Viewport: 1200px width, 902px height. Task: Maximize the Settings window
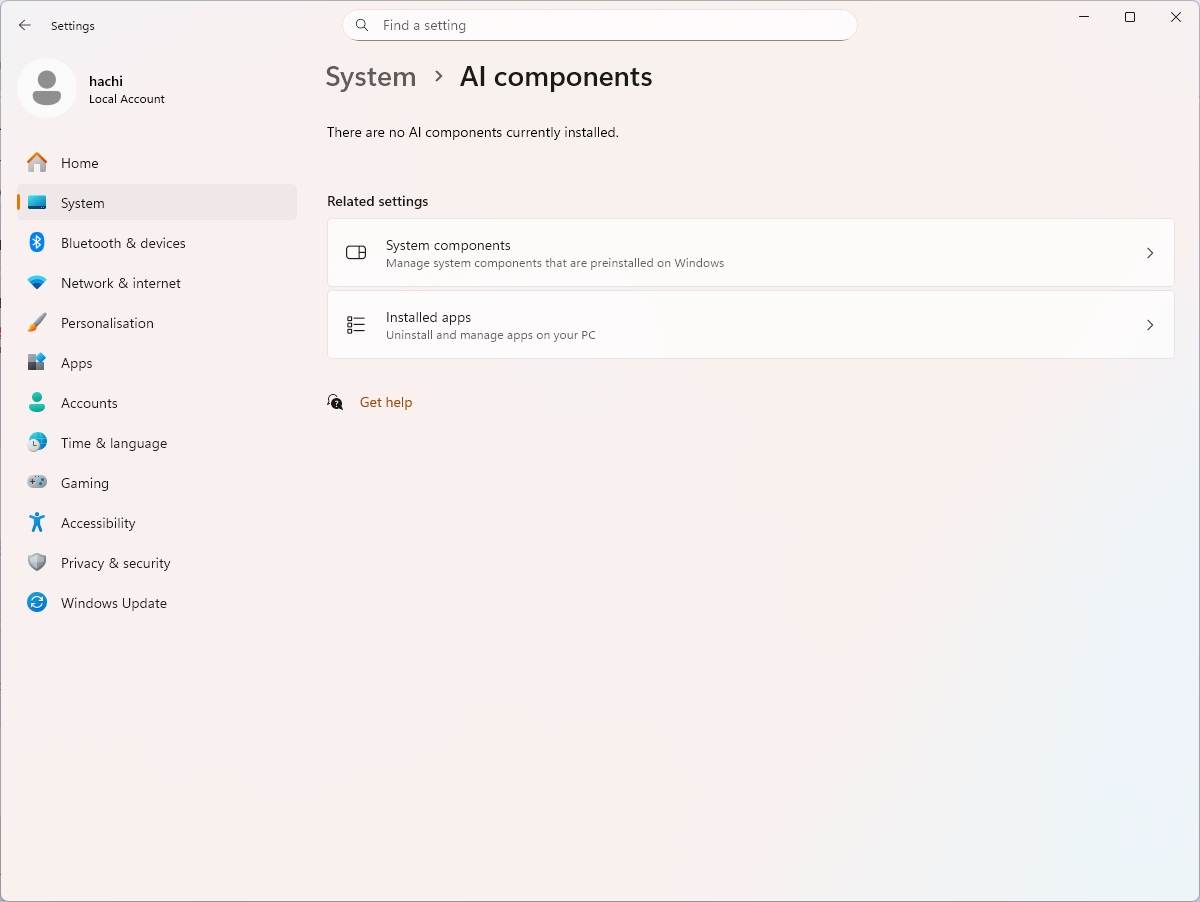pos(1130,17)
